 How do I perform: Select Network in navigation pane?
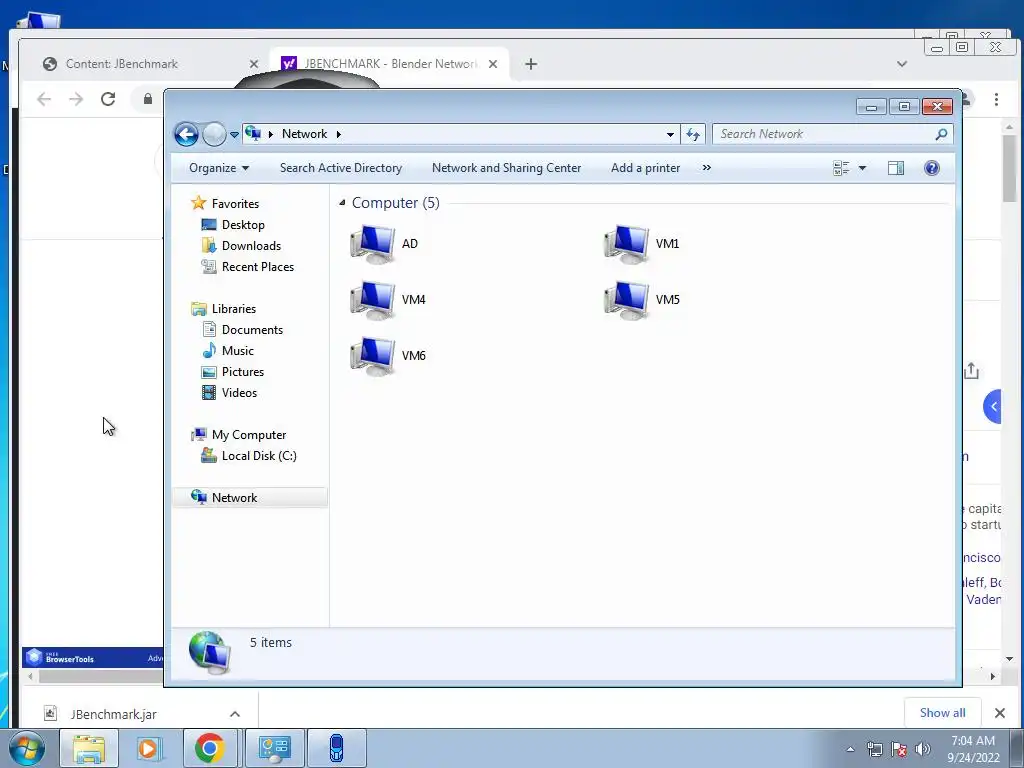pos(251,498)
